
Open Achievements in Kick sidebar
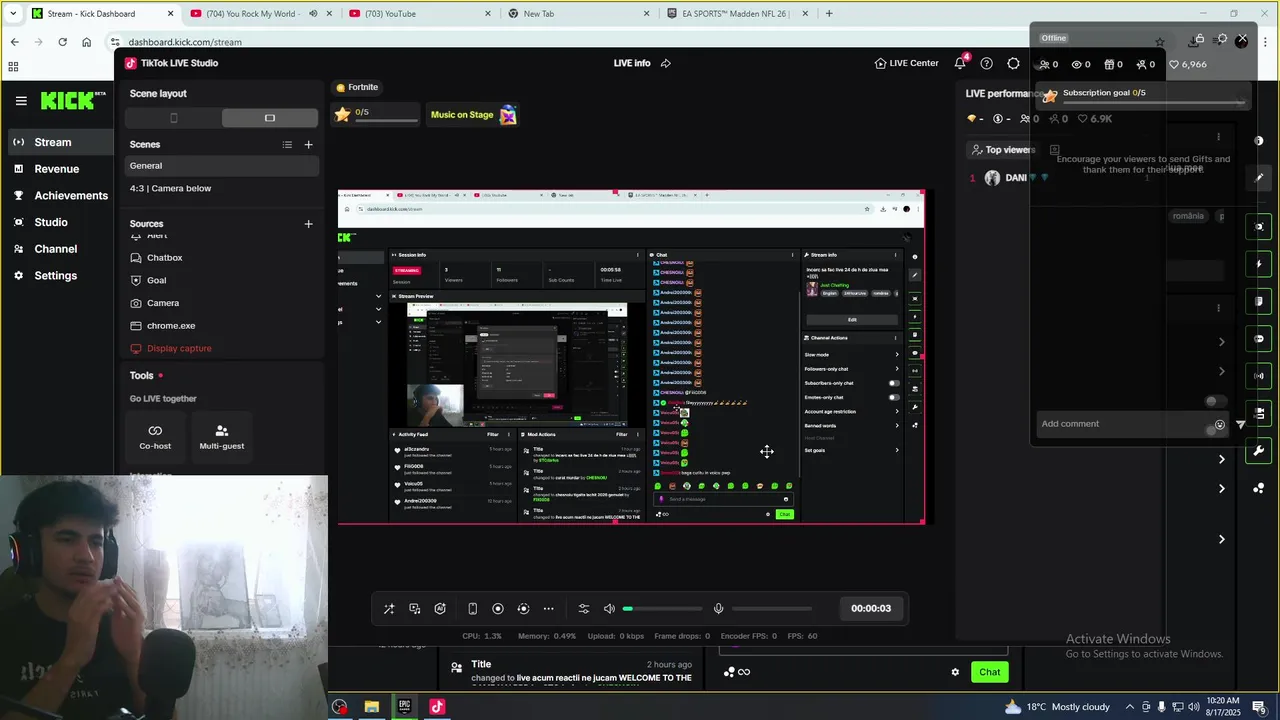(x=60, y=195)
